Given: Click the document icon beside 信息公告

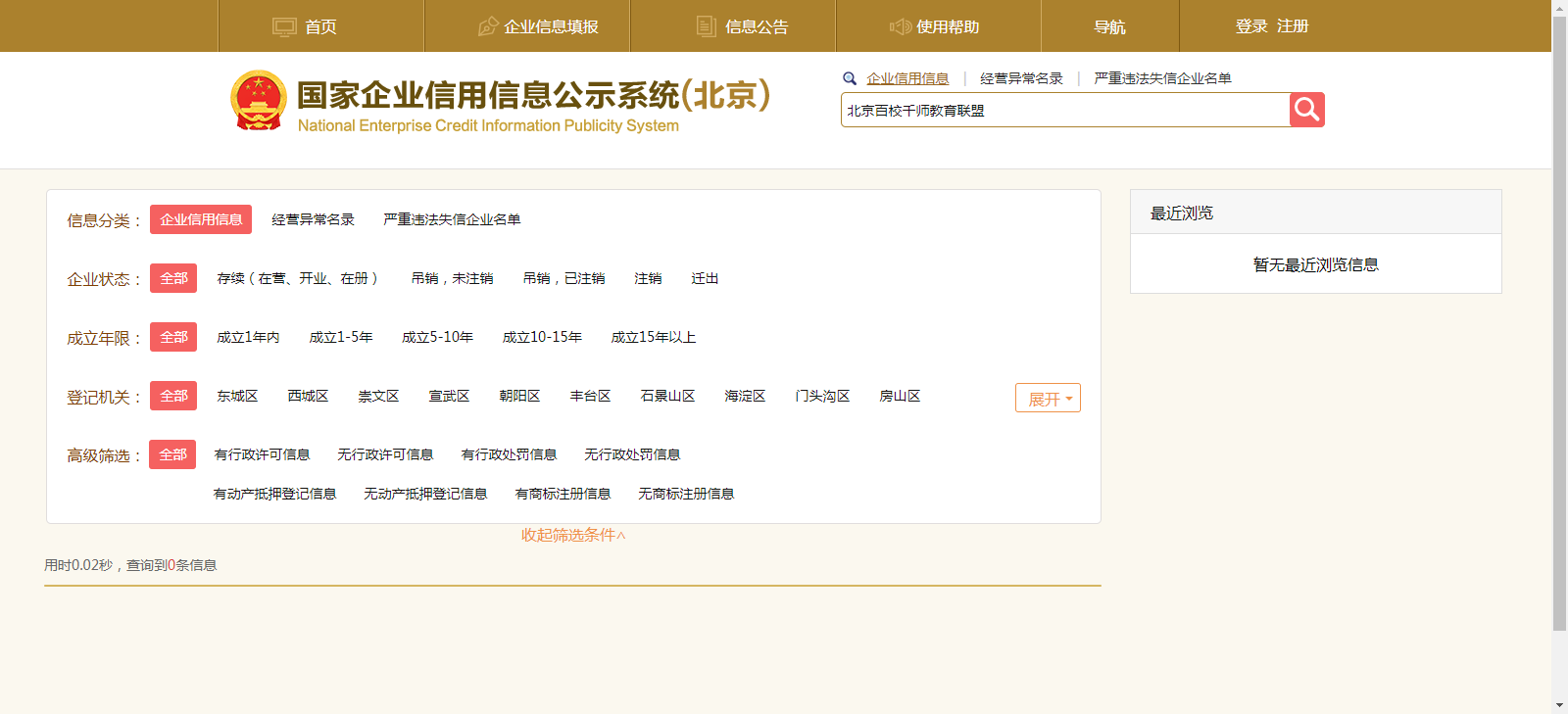Looking at the screenshot, I should pyautogui.click(x=707, y=26).
